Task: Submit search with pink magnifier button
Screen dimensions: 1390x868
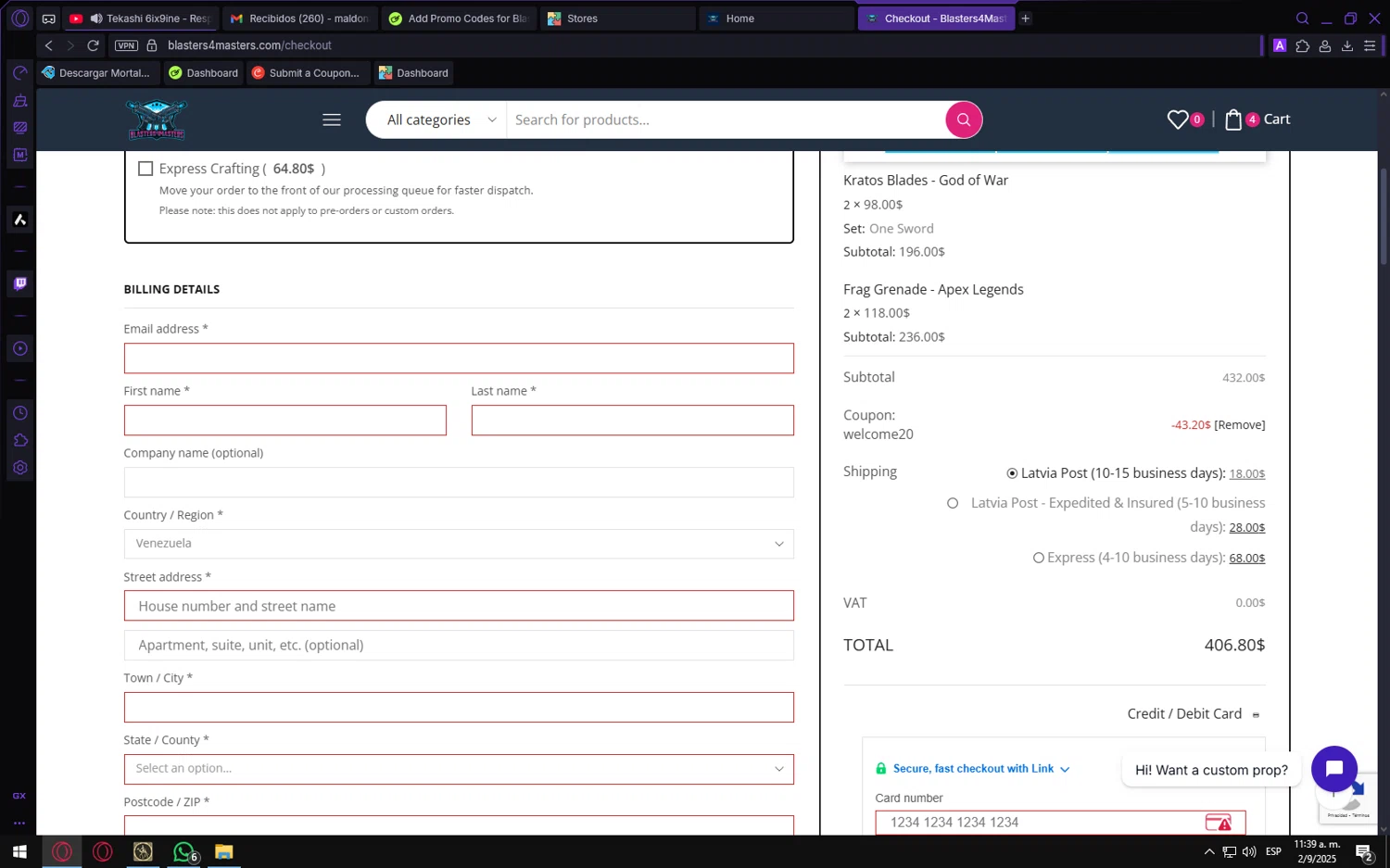Action: (964, 120)
